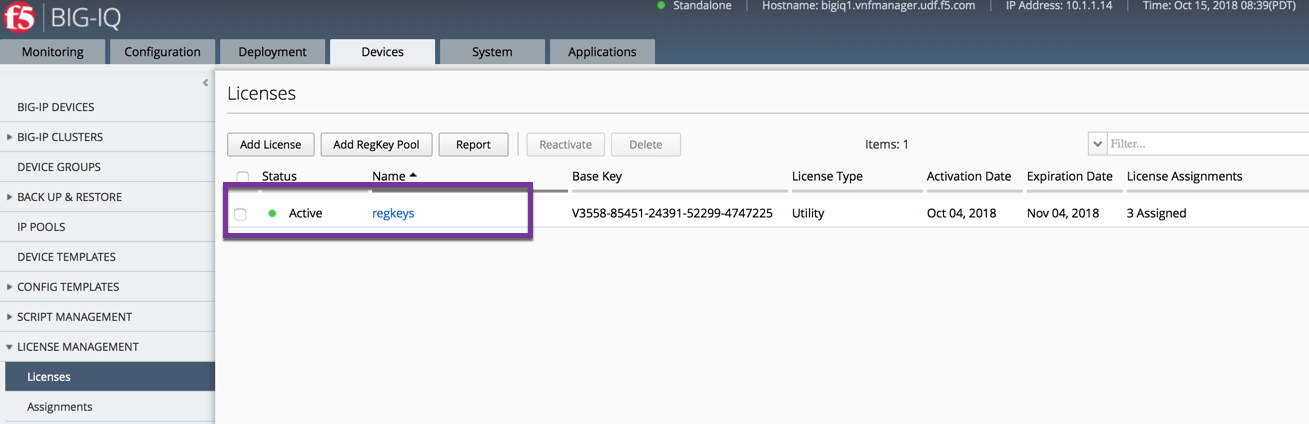Click the Add License button
This screenshot has width=1309, height=424.
pos(271,144)
